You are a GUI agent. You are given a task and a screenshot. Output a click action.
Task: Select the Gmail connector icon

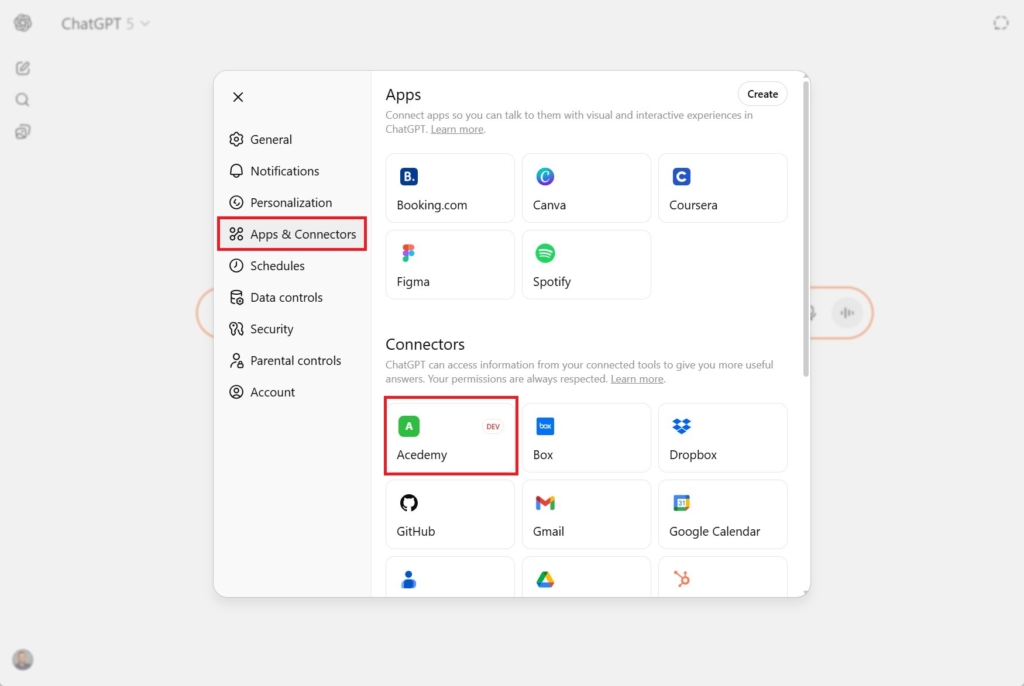[545, 503]
